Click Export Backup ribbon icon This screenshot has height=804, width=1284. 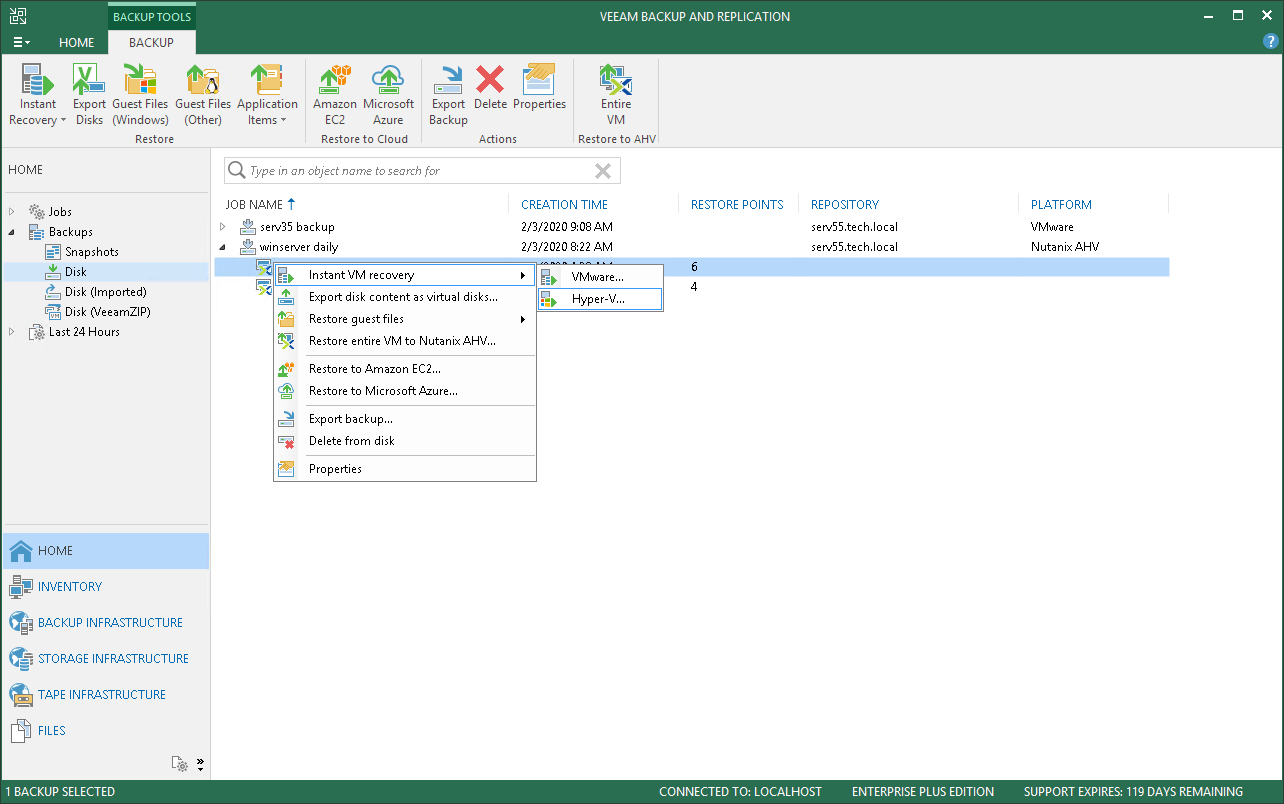point(448,95)
